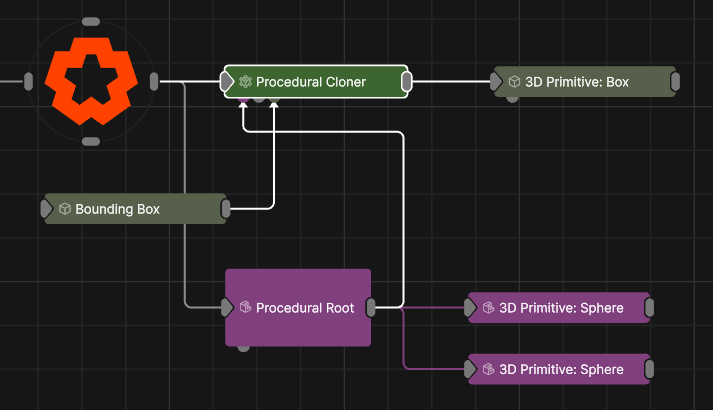This screenshot has height=410, width=713.
Task: Click the Bounding Box output connector
Action: (x=226, y=209)
